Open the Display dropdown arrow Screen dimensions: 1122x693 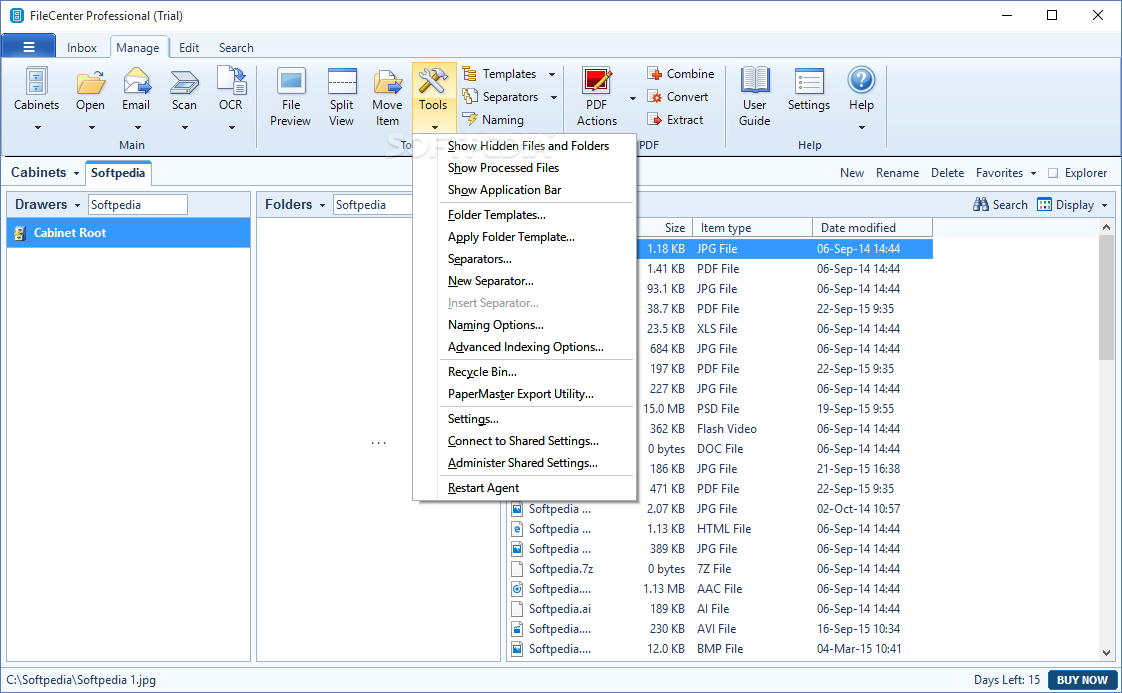(1104, 205)
